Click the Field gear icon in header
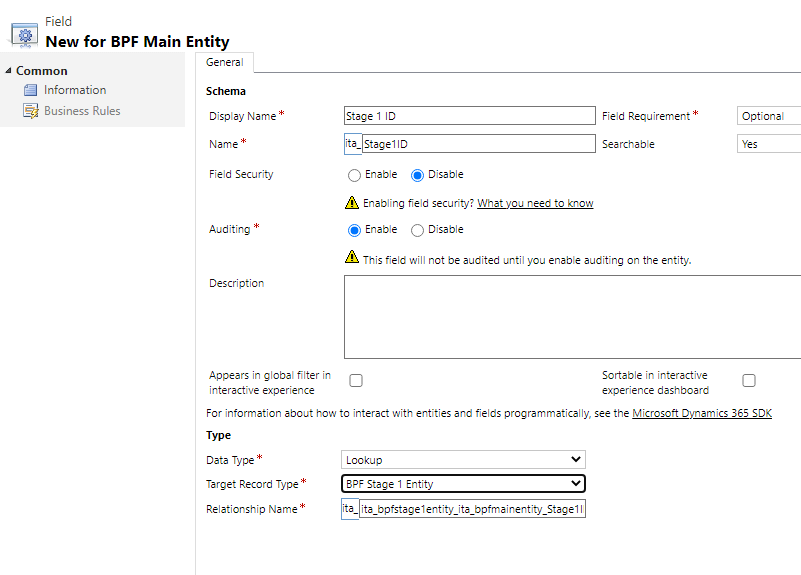Image resolution: width=801 pixels, height=575 pixels. pyautogui.click(x=25, y=36)
